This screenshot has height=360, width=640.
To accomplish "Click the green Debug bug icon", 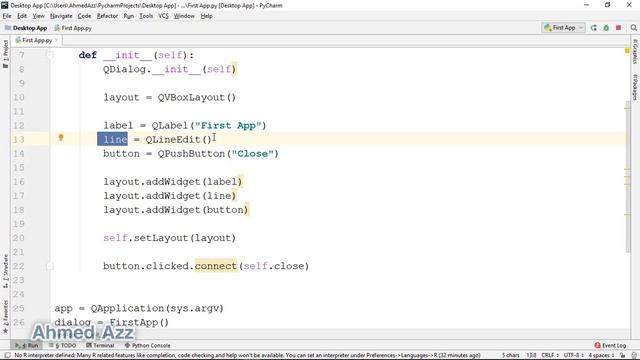I will pos(606,28).
